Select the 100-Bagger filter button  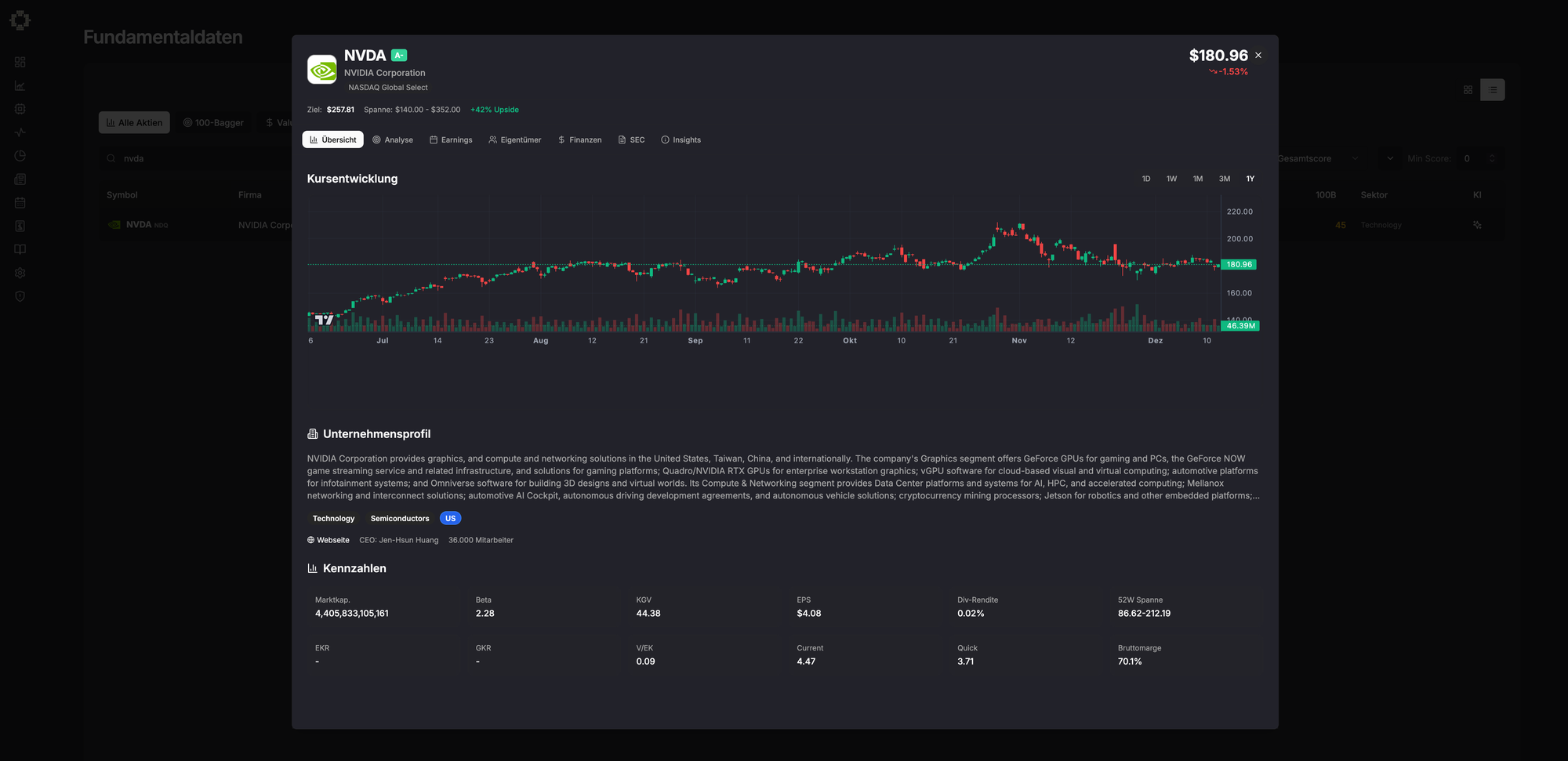tap(213, 122)
